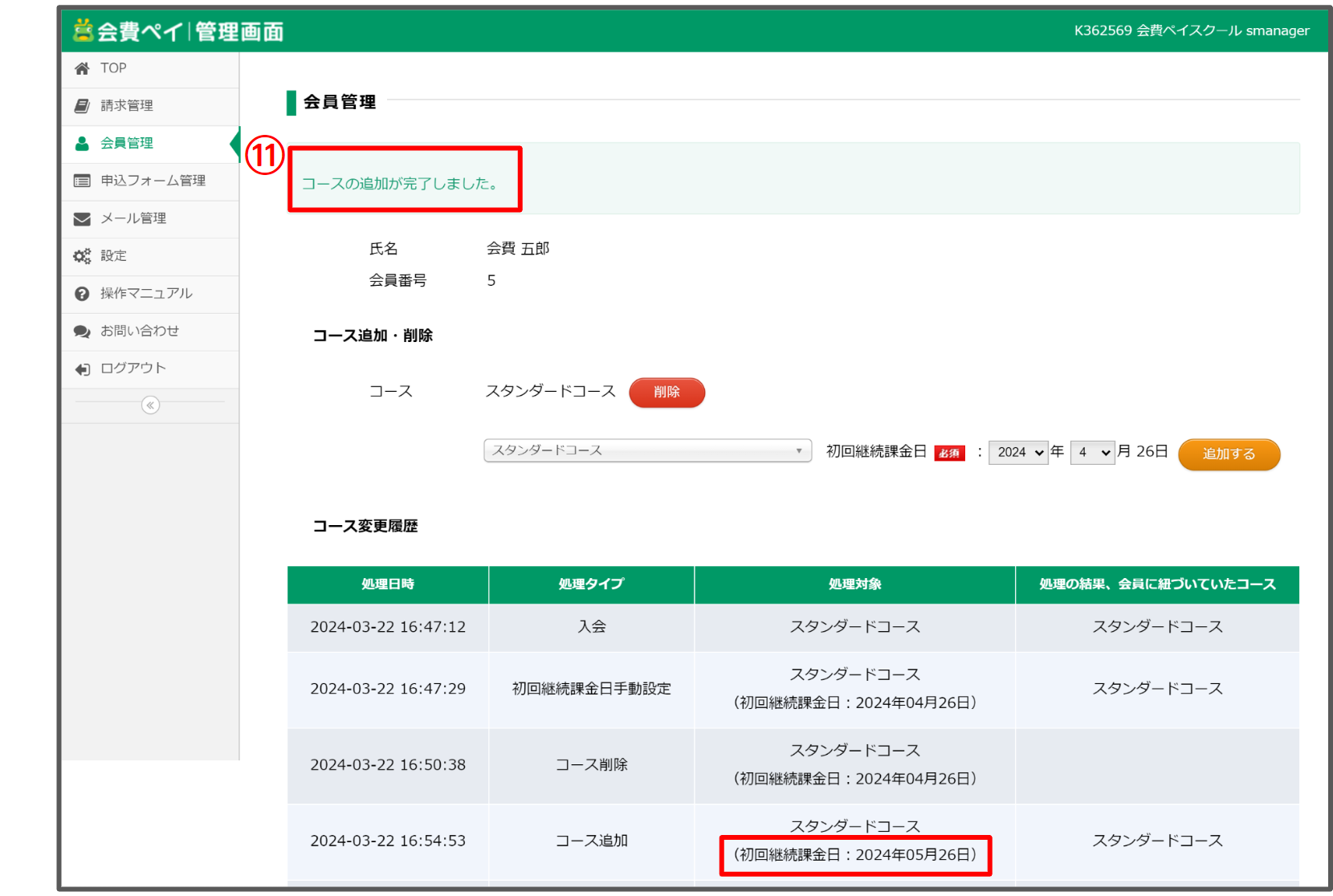Image resolution: width=1333 pixels, height=896 pixels.
Task: Open the スタンダードコース course dropdown
Action: pyautogui.click(x=647, y=450)
